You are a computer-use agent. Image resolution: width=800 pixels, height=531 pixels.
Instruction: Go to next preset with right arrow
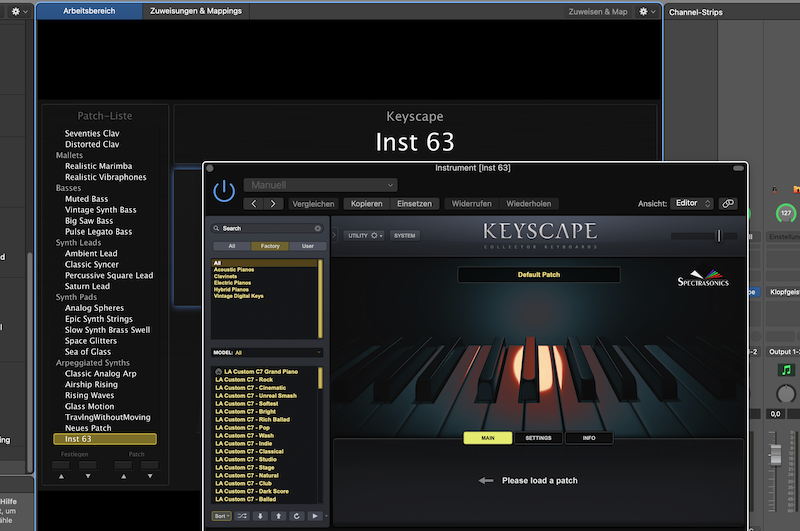coord(273,204)
